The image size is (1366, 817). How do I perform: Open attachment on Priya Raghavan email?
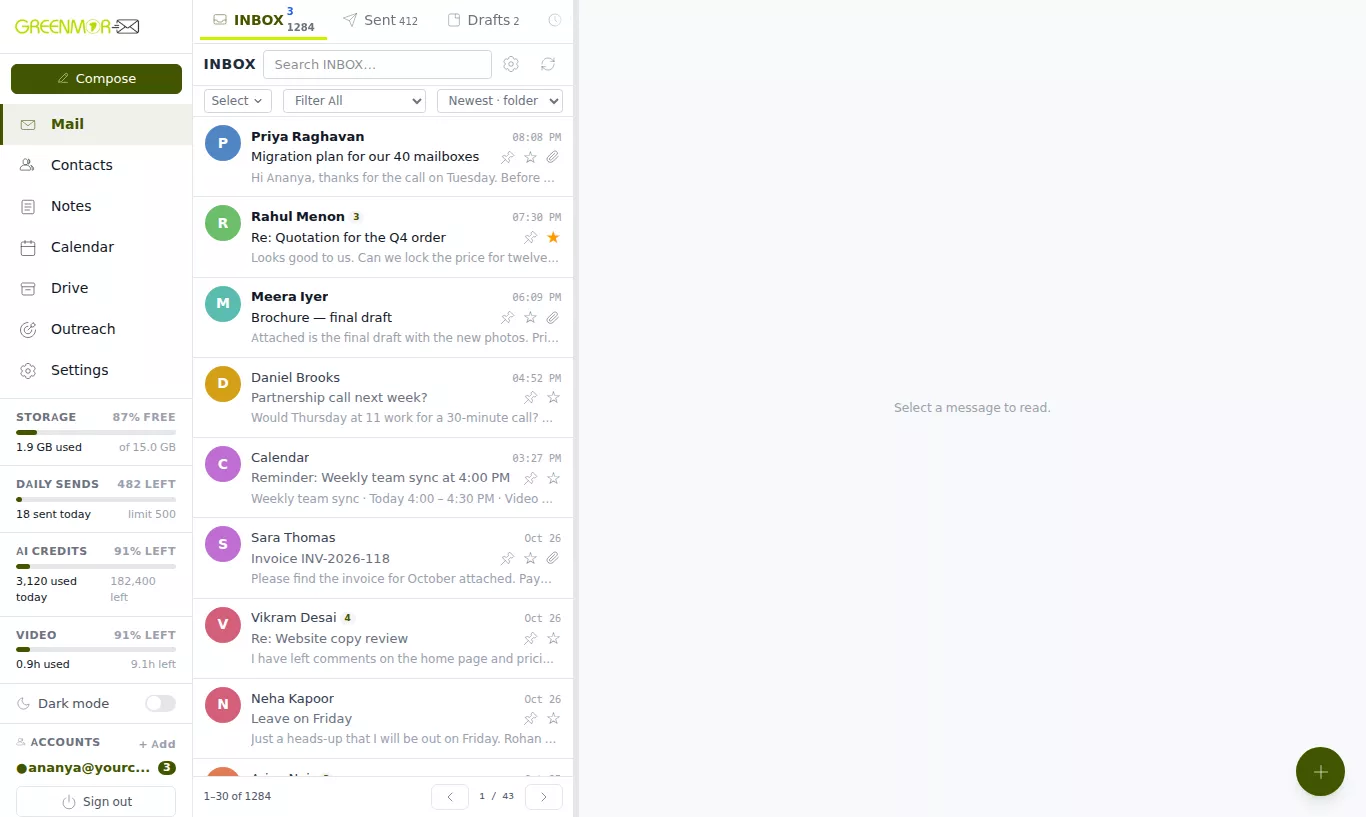pyautogui.click(x=553, y=157)
